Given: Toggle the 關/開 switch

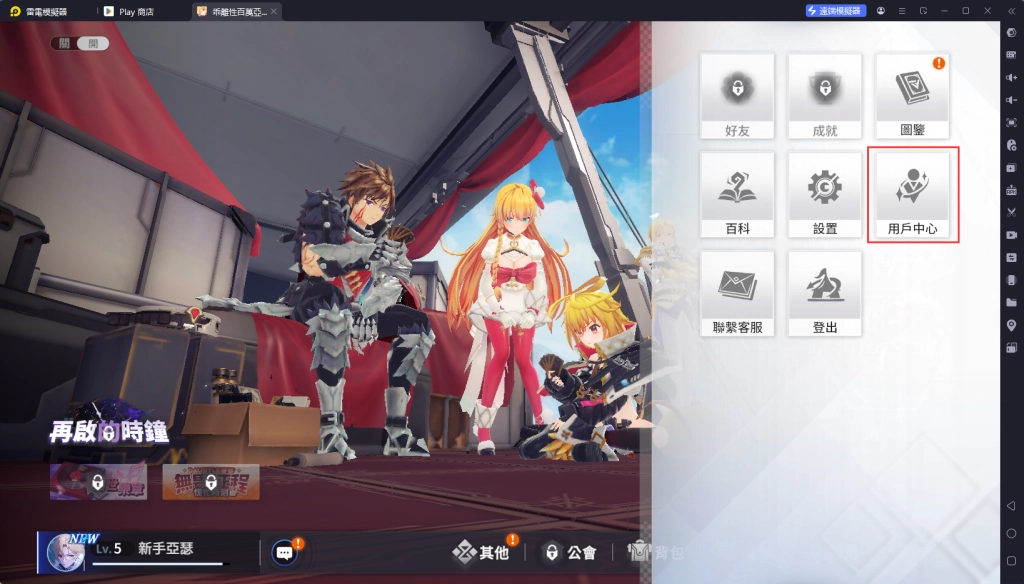Looking at the screenshot, I should (79, 43).
